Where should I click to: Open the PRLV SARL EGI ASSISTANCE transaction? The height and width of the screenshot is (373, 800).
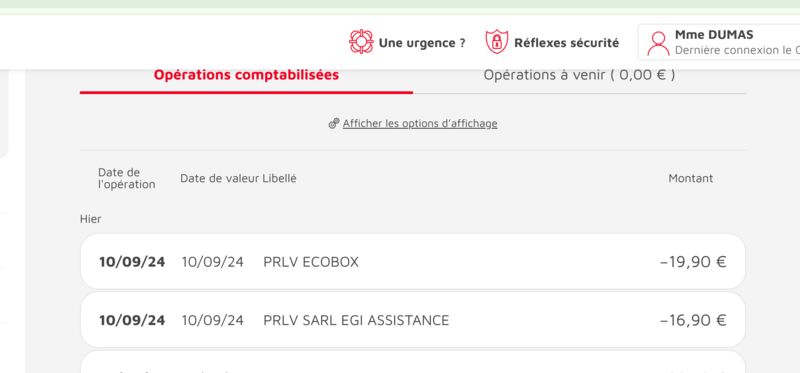(x=413, y=320)
